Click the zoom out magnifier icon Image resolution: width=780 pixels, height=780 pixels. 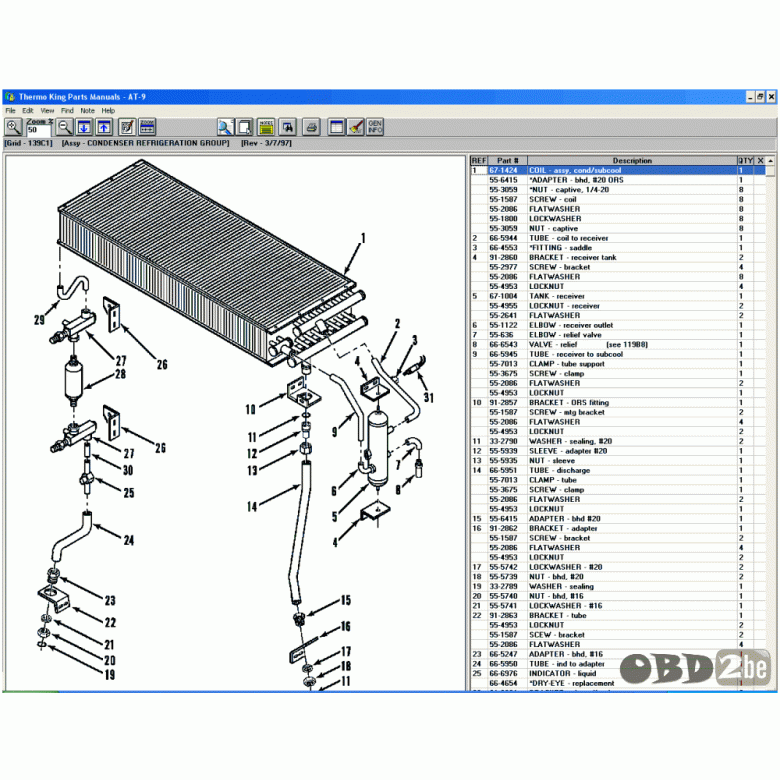(x=65, y=127)
